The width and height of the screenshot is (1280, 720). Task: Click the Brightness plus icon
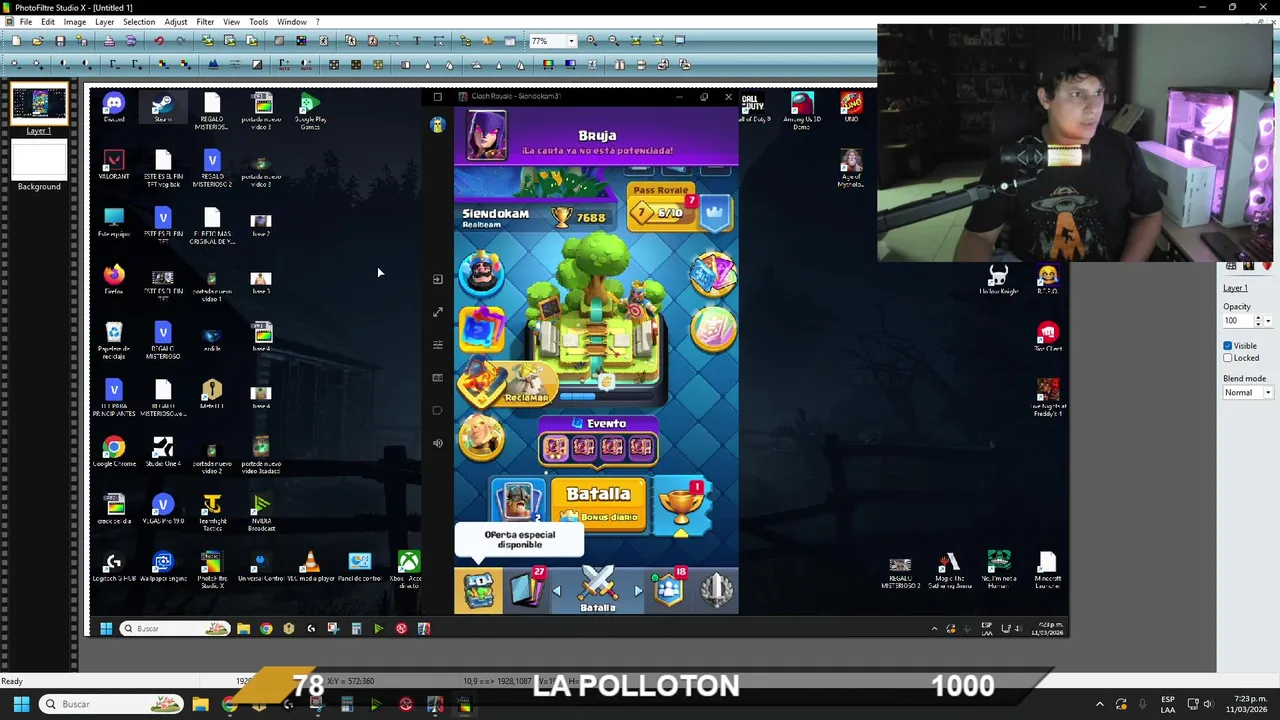coord(37,64)
